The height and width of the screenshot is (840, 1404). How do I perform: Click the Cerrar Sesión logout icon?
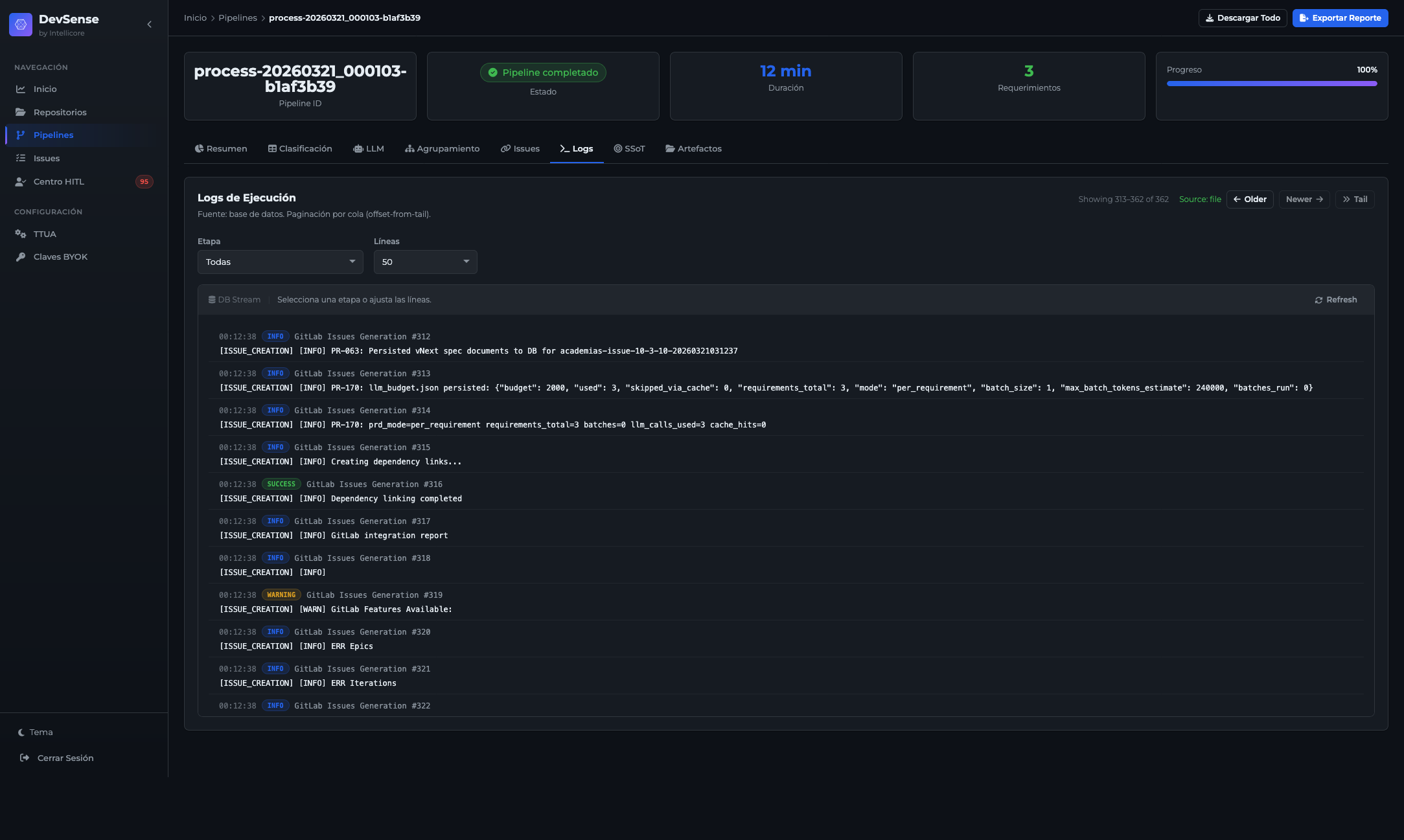coord(25,758)
